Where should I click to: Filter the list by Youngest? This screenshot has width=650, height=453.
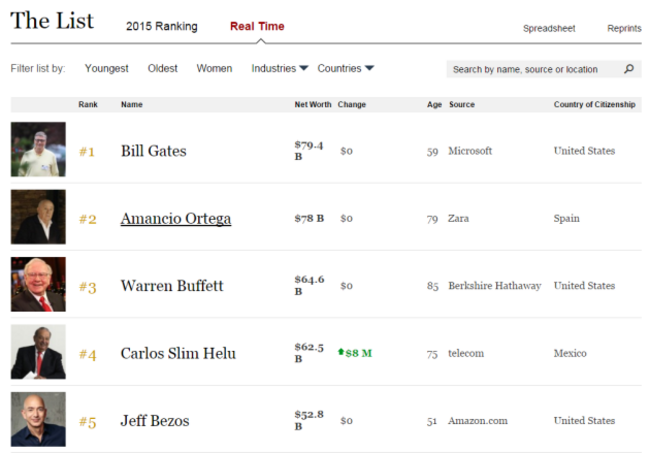tap(107, 68)
